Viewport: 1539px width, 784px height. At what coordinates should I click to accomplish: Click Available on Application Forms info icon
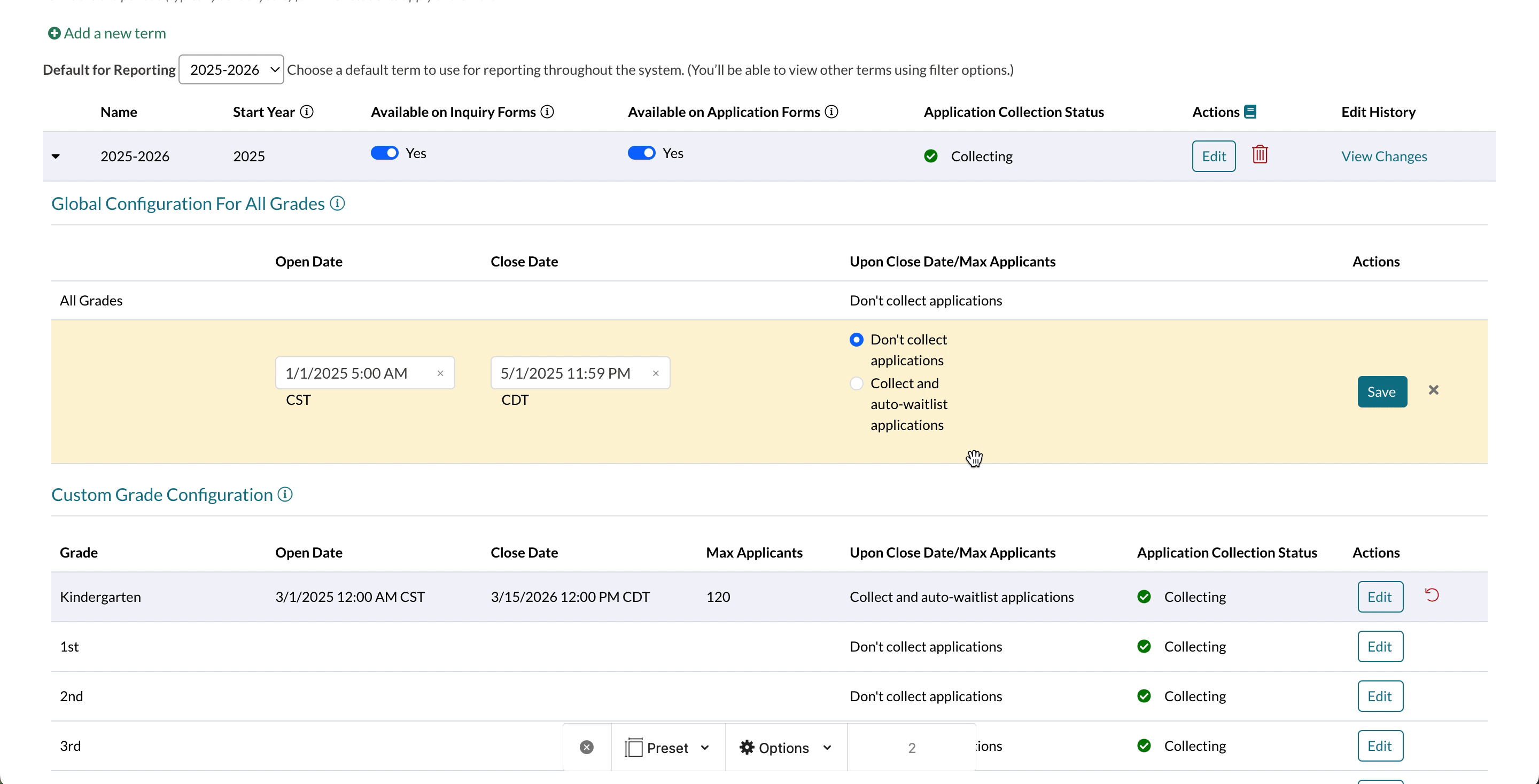tap(831, 112)
